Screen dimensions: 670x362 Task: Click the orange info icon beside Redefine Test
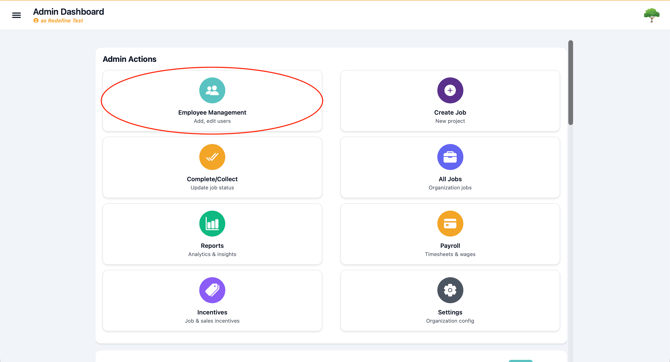(36, 21)
